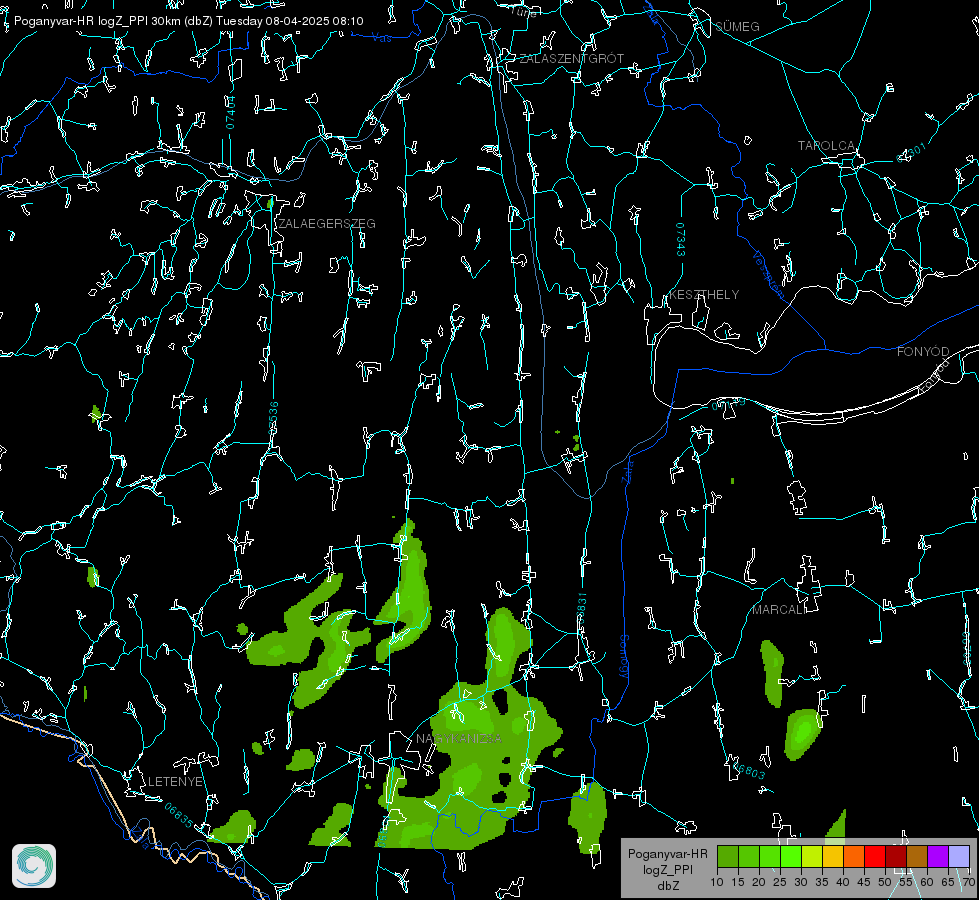Click the SÜMEG city label
The width and height of the screenshot is (979, 900).
tap(737, 26)
